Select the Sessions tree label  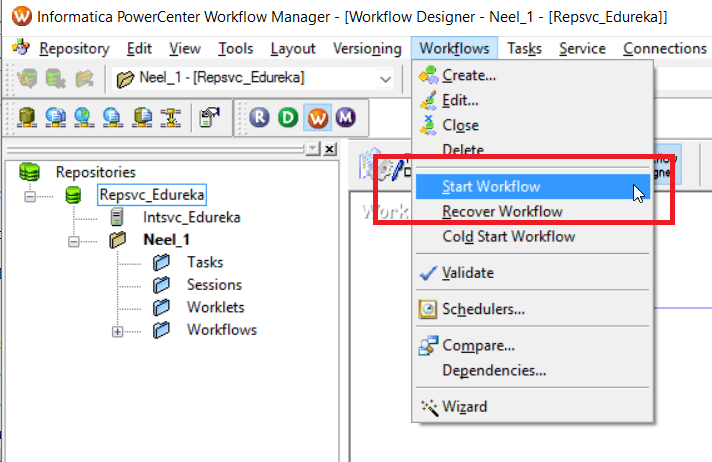tap(214, 285)
